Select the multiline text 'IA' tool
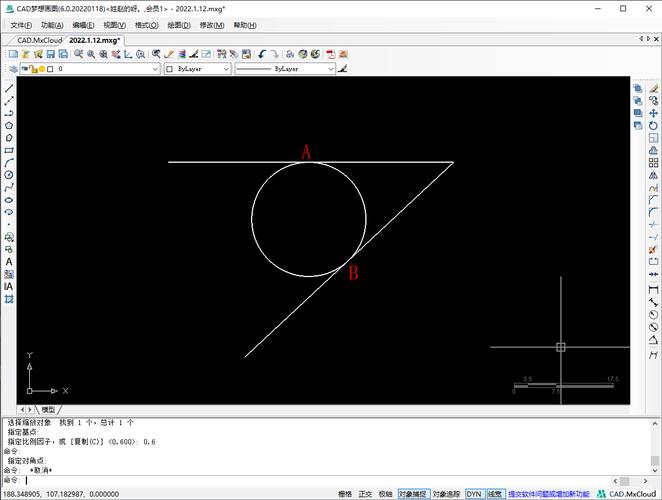662x500 pixels. (x=9, y=286)
